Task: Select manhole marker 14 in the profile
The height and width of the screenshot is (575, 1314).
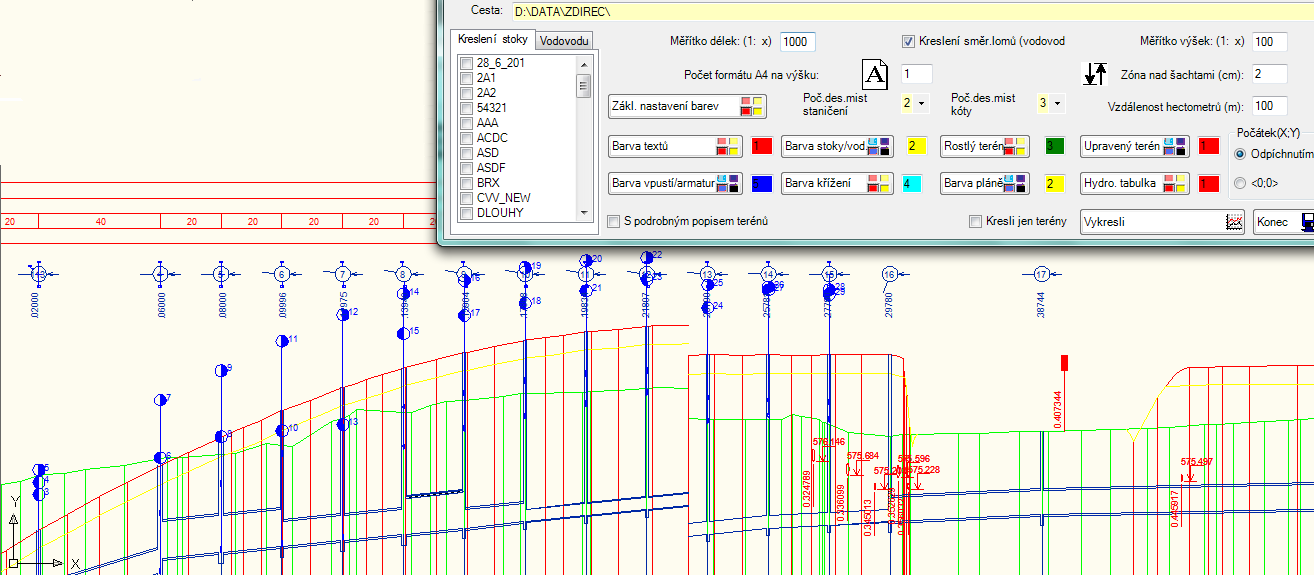Action: pyautogui.click(x=768, y=273)
